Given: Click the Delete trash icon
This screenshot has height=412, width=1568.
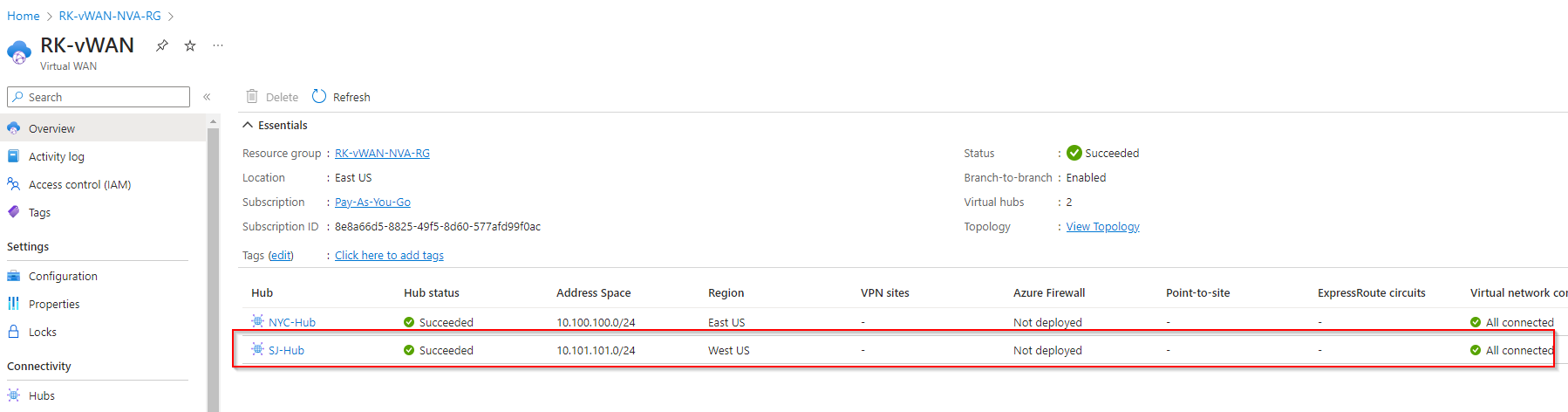Looking at the screenshot, I should pyautogui.click(x=252, y=96).
